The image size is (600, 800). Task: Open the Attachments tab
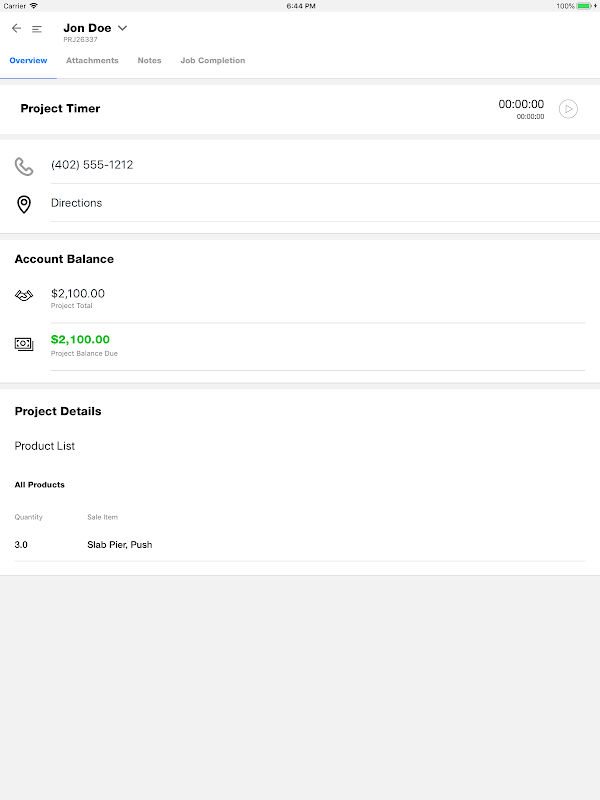92,61
